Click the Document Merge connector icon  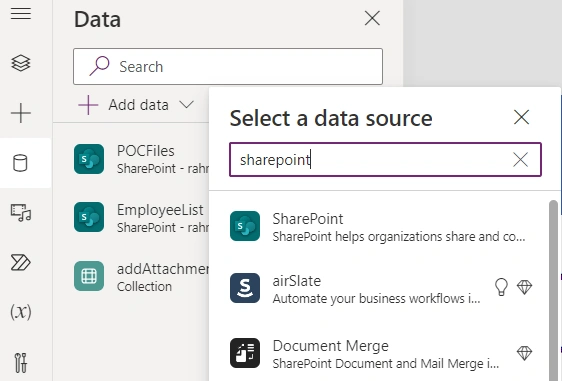pyautogui.click(x=245, y=353)
